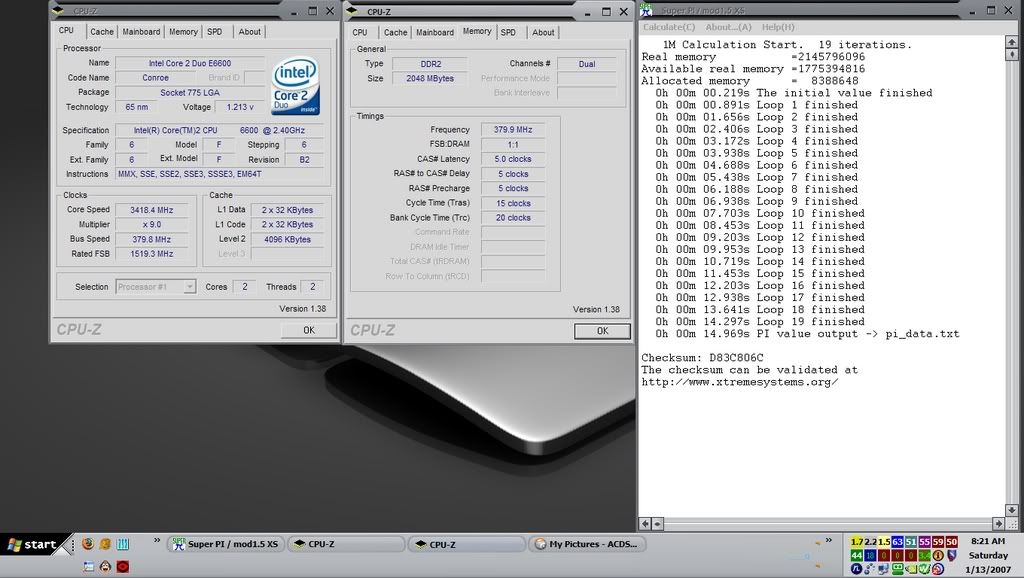Screen dimensions: 1024x578
Task: Switch to My Pictures - ACDSee taskbar button
Action: coord(586,544)
